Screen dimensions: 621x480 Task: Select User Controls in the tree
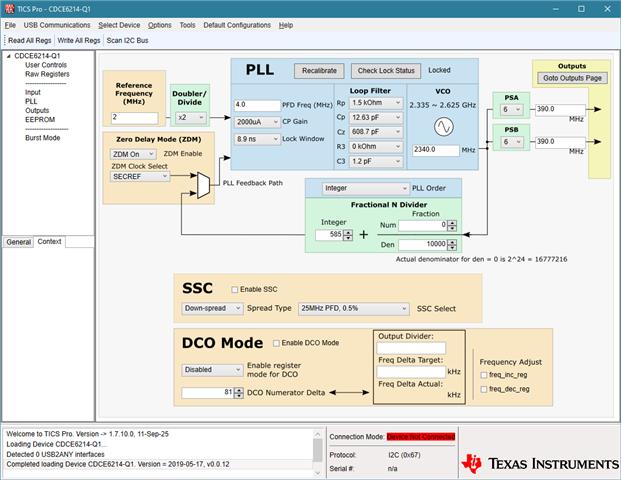point(46,65)
